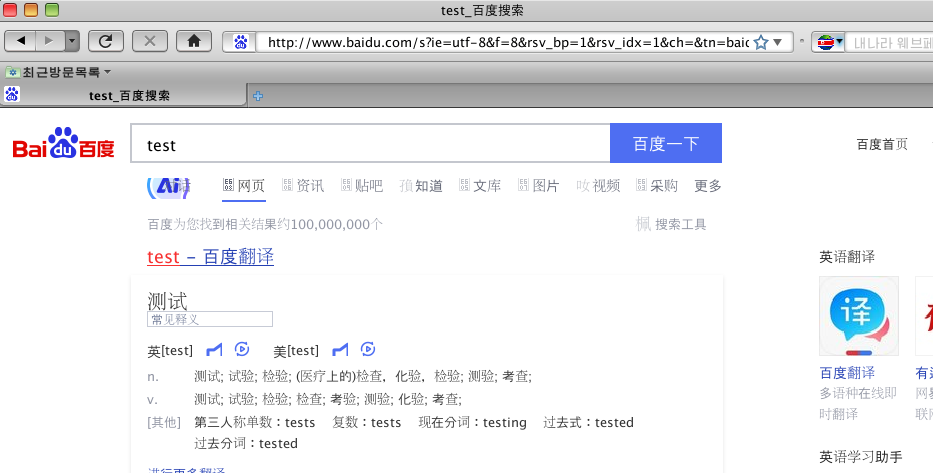The width and height of the screenshot is (933, 473).
Task: Open the search engine flag dropdown
Action: [x=829, y=42]
